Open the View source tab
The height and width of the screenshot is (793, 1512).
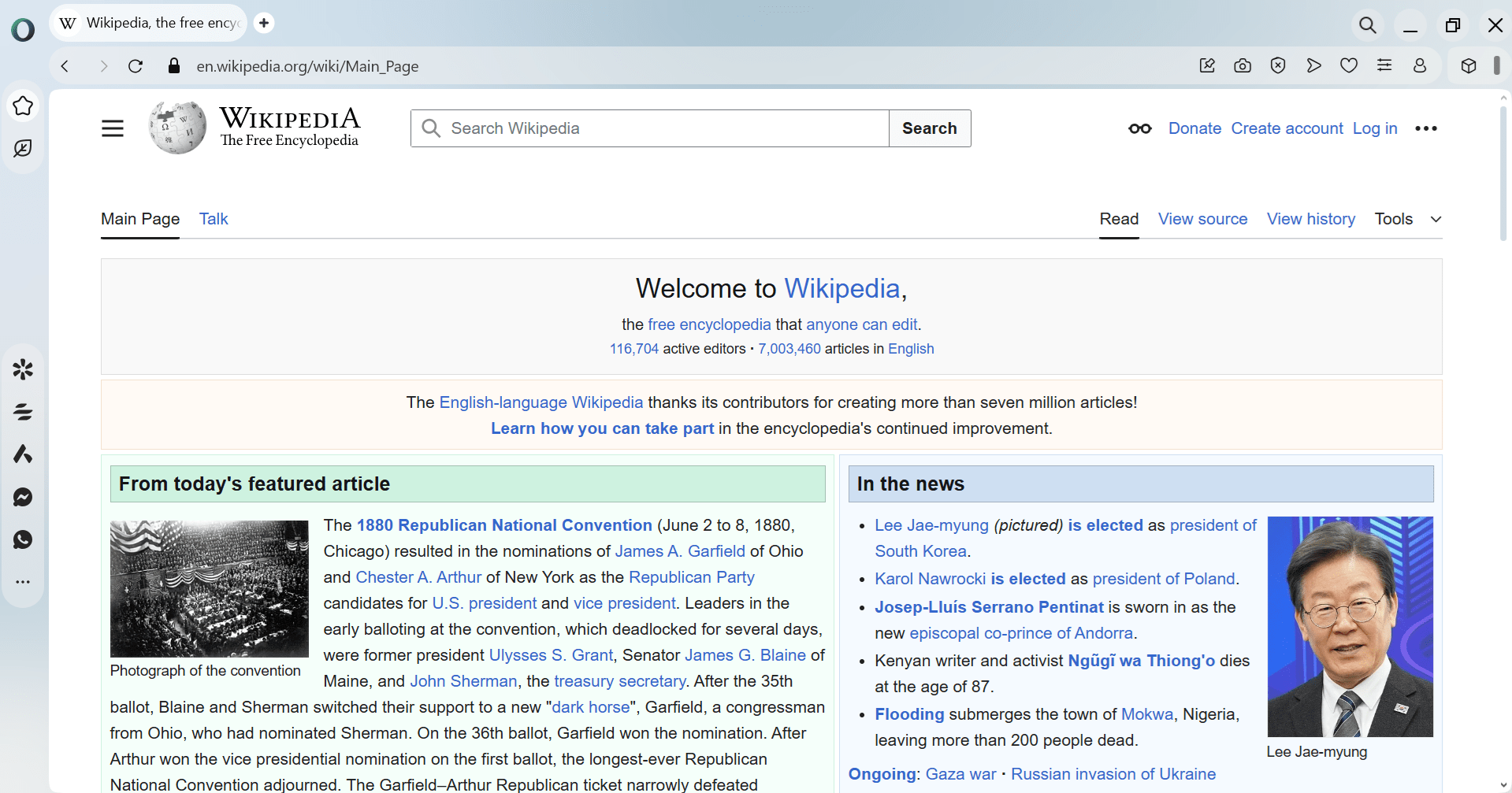click(1202, 219)
